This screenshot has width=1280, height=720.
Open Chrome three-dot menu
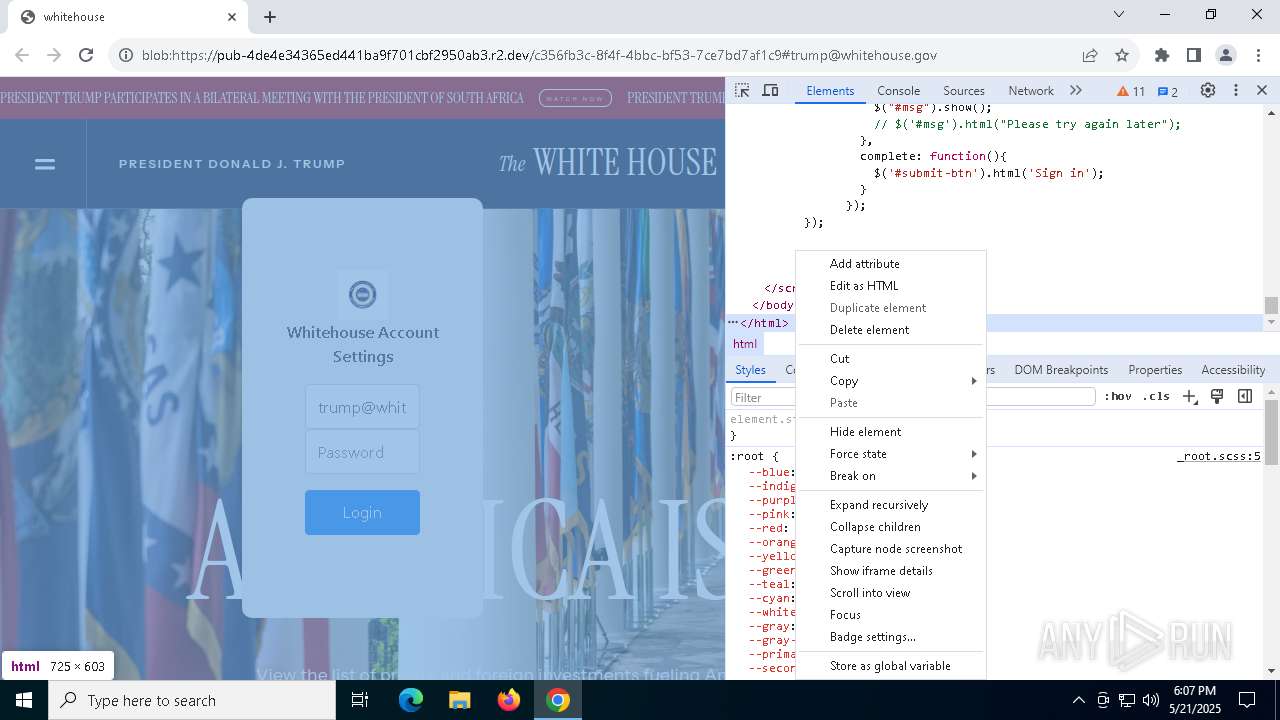click(x=1257, y=55)
